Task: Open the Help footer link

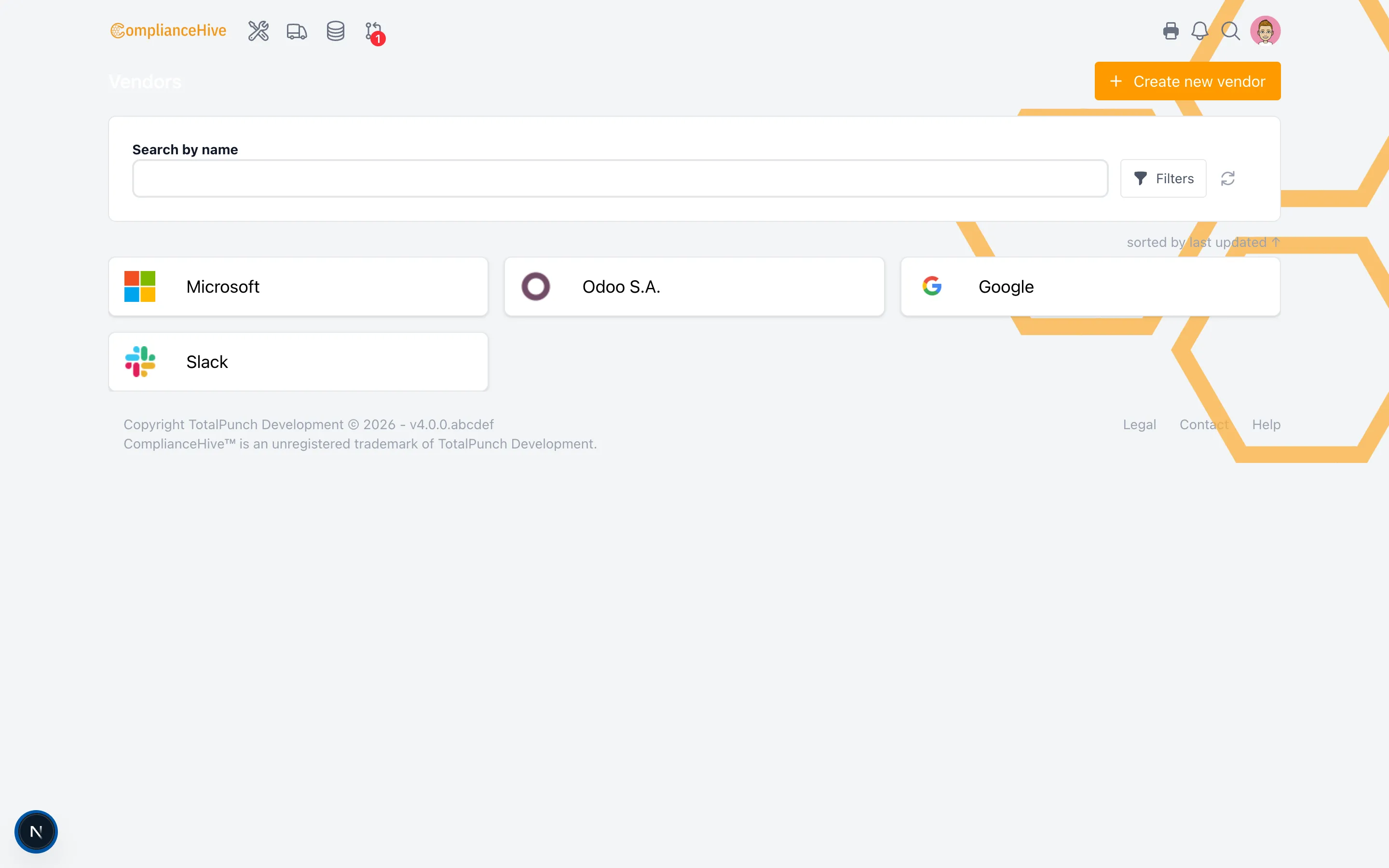Action: click(x=1266, y=425)
